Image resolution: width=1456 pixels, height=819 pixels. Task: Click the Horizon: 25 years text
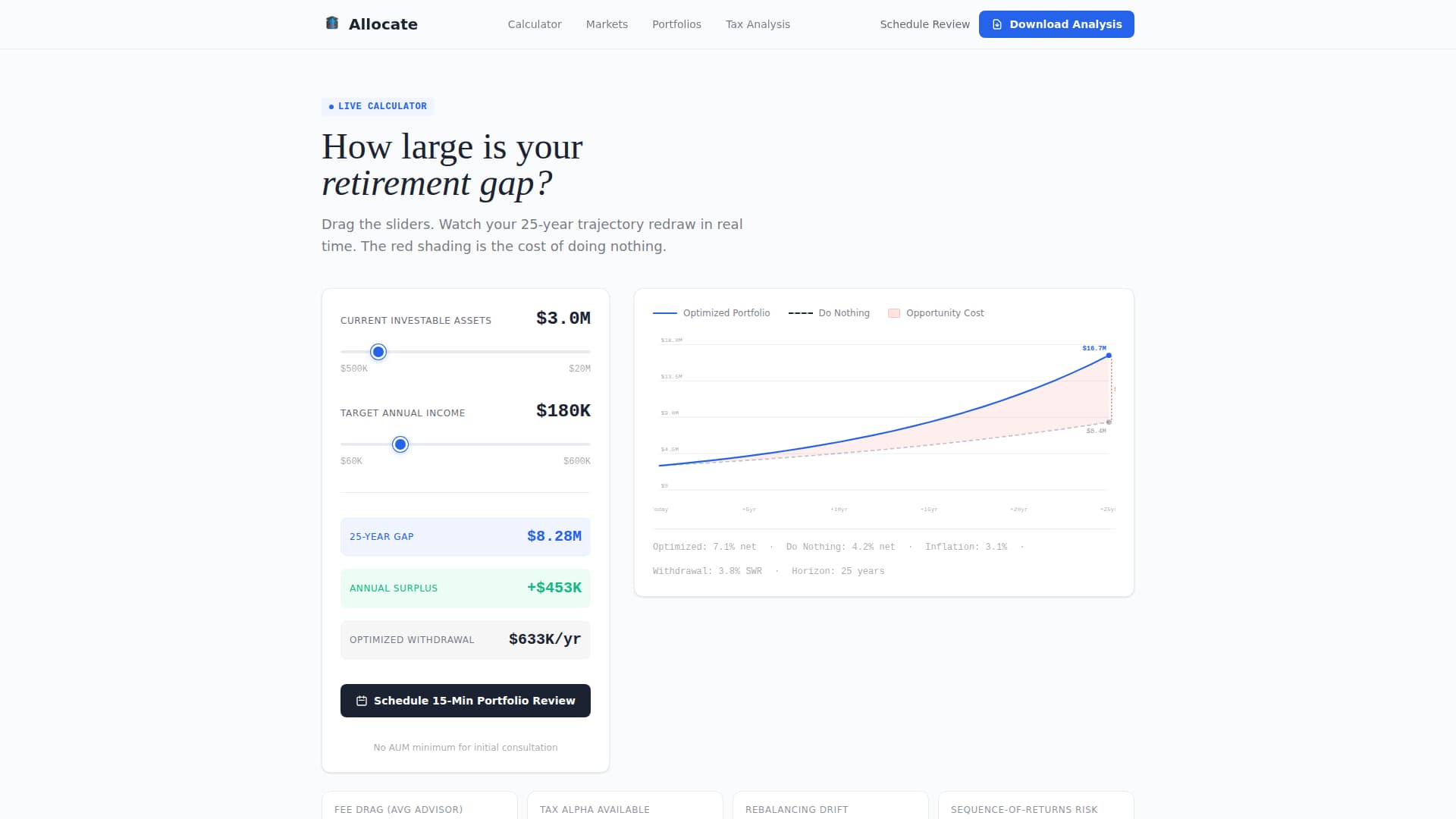pos(838,571)
